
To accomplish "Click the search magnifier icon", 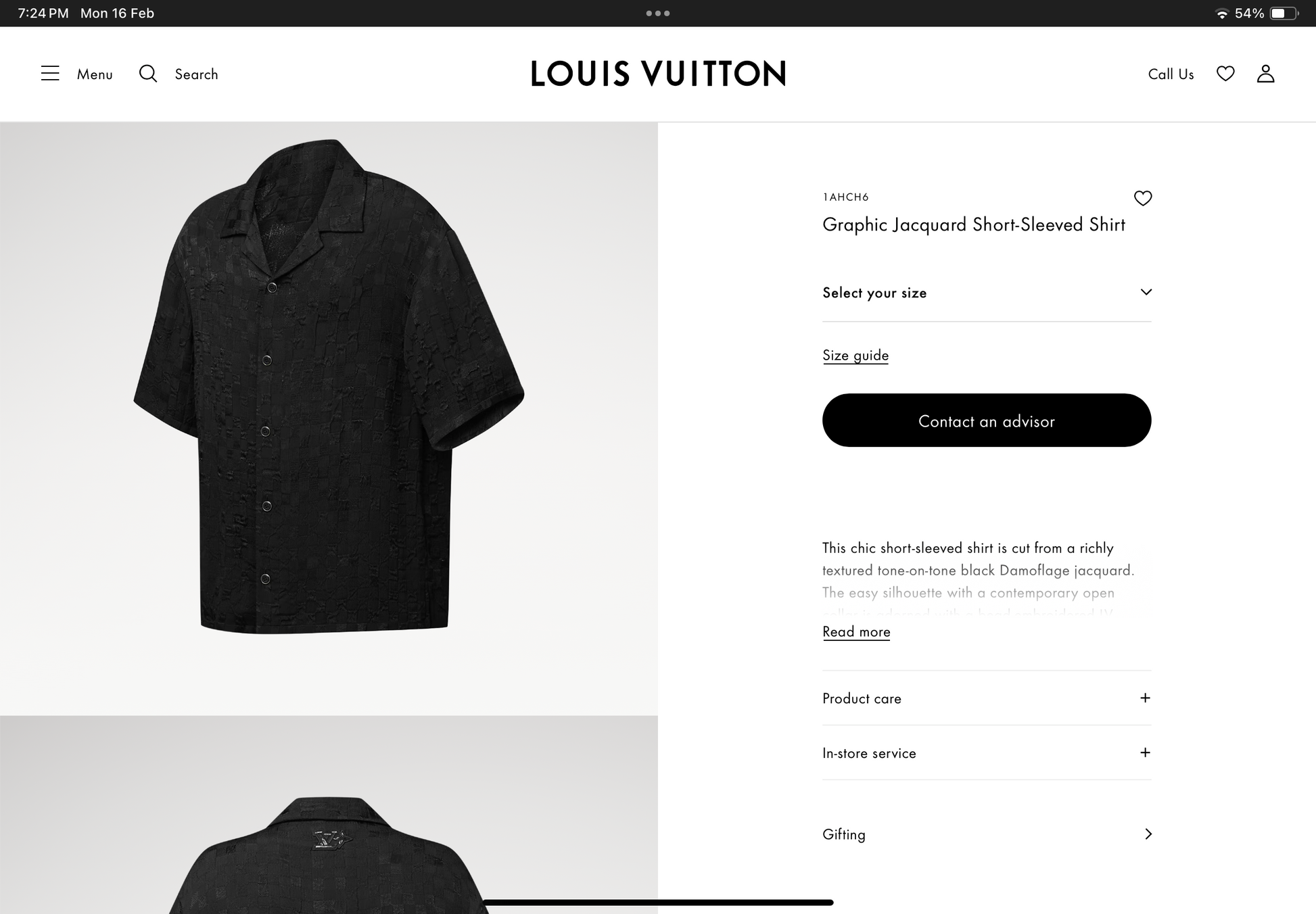I will (147, 74).
